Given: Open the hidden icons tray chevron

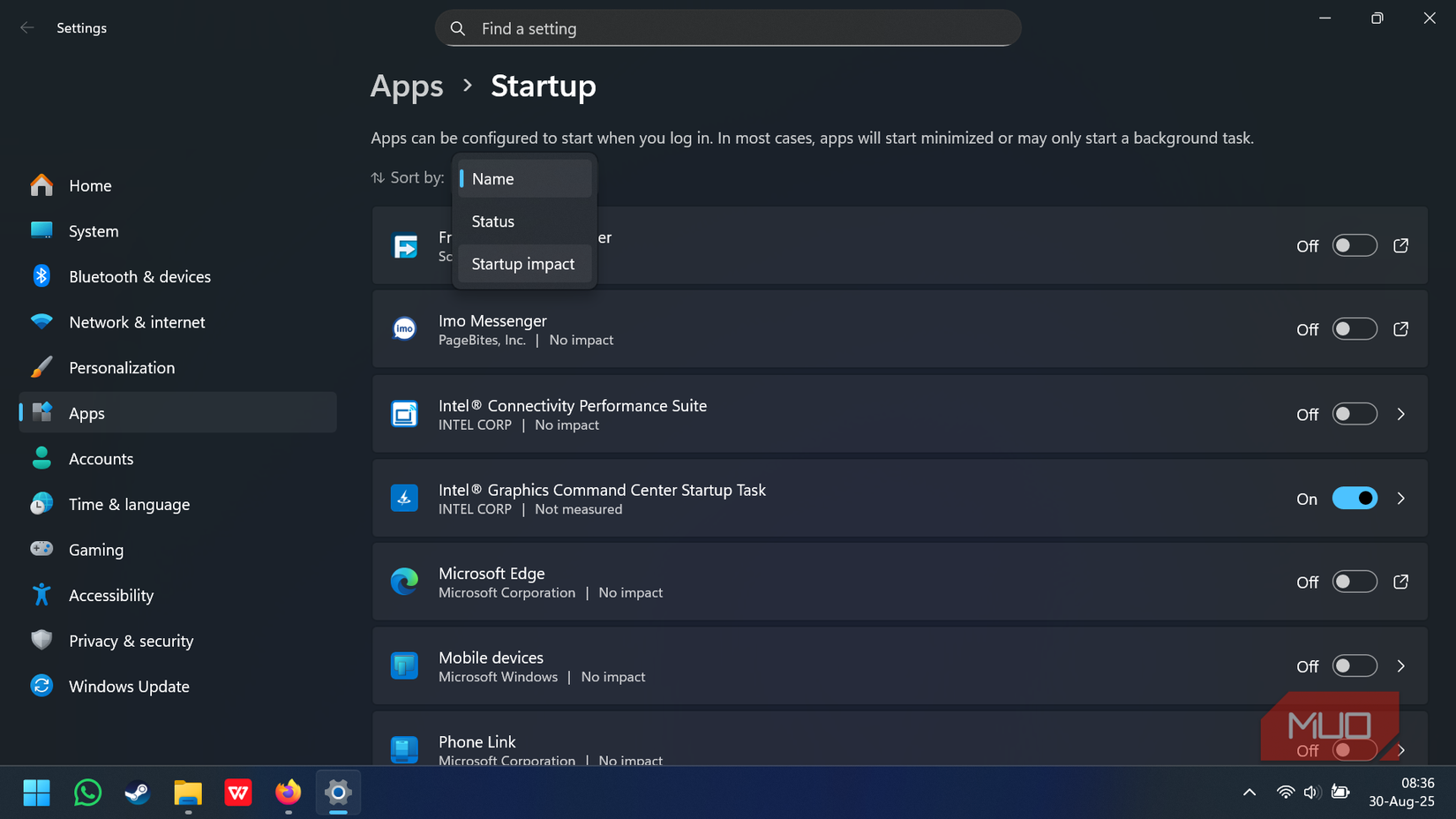Looking at the screenshot, I should pyautogui.click(x=1250, y=793).
